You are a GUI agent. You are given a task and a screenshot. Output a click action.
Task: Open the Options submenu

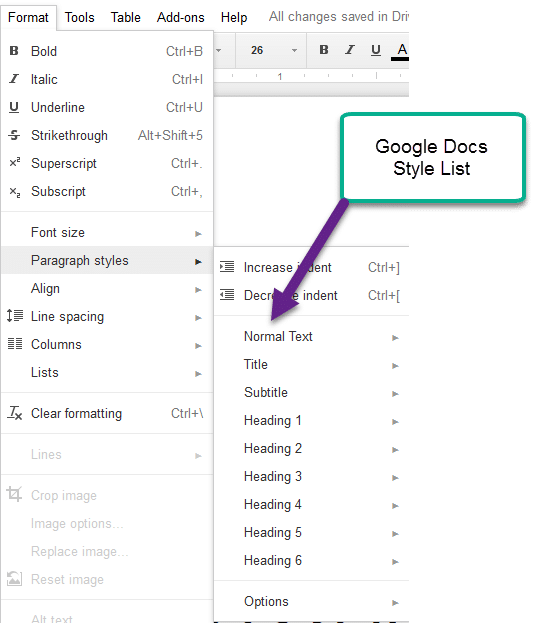pos(312,602)
